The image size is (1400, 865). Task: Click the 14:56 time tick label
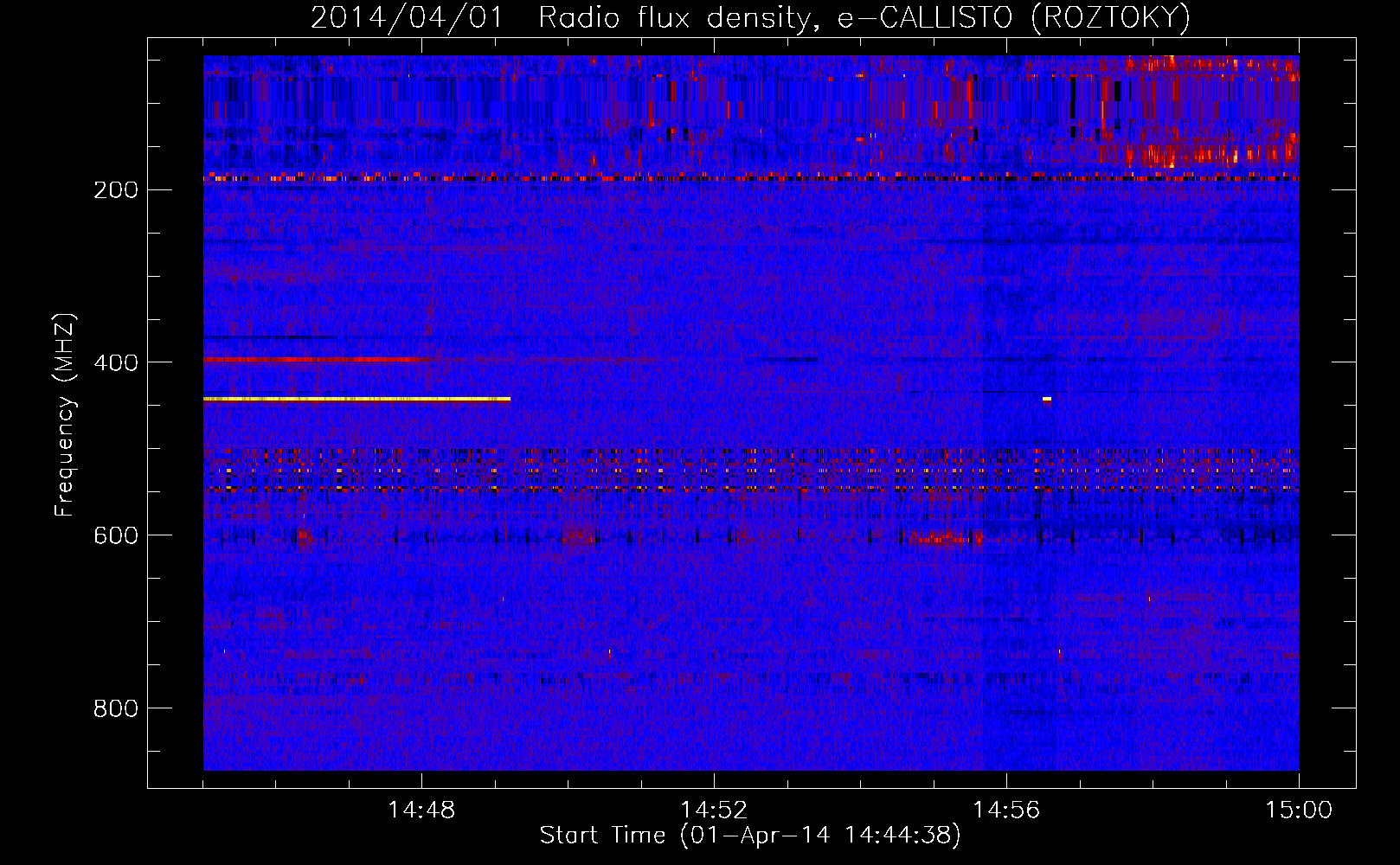[1006, 811]
